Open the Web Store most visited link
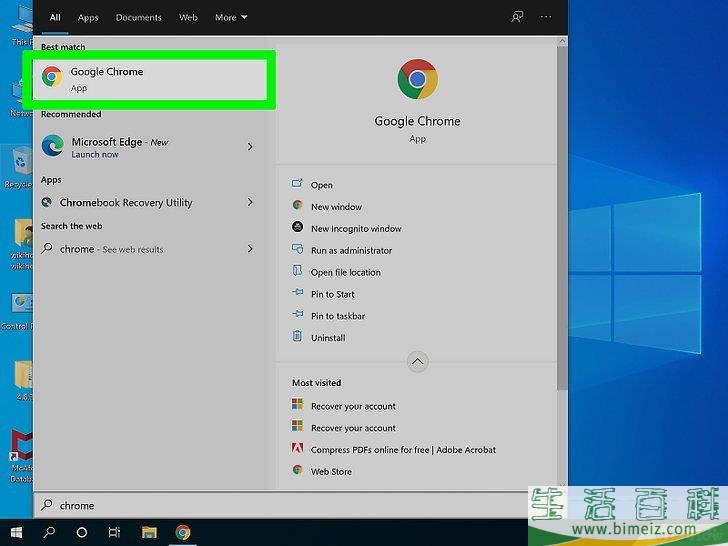This screenshot has width=728, height=546. coord(331,471)
